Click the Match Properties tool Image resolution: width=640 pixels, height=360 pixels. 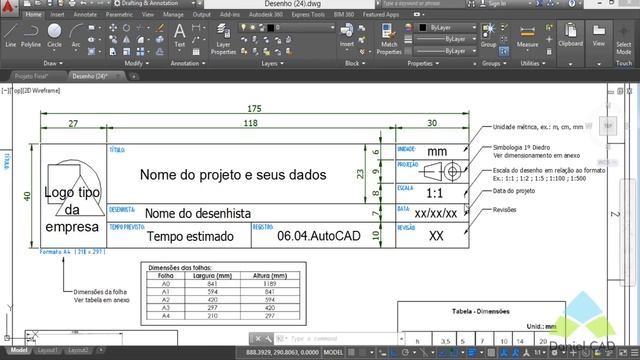389,39
